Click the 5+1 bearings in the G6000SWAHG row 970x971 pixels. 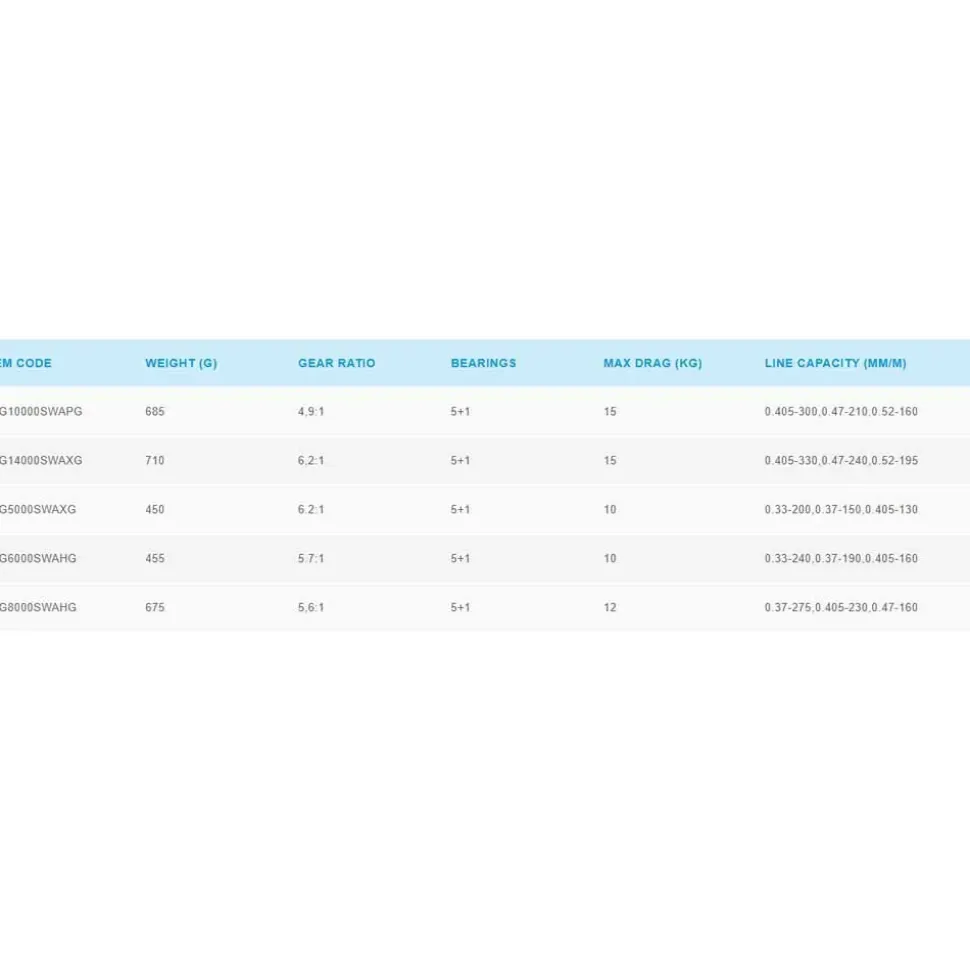[460, 559]
